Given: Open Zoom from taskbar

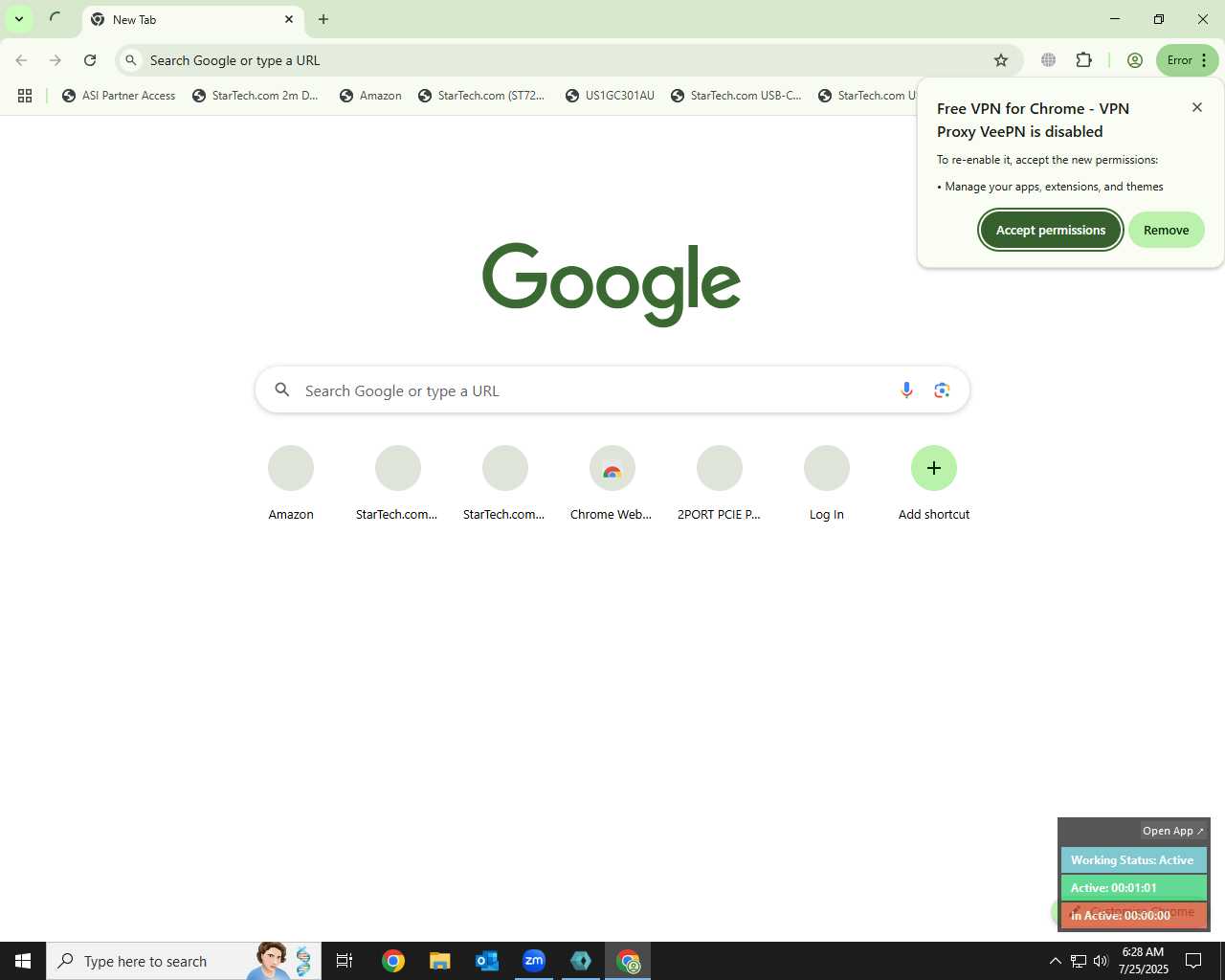Looking at the screenshot, I should pyautogui.click(x=534, y=961).
